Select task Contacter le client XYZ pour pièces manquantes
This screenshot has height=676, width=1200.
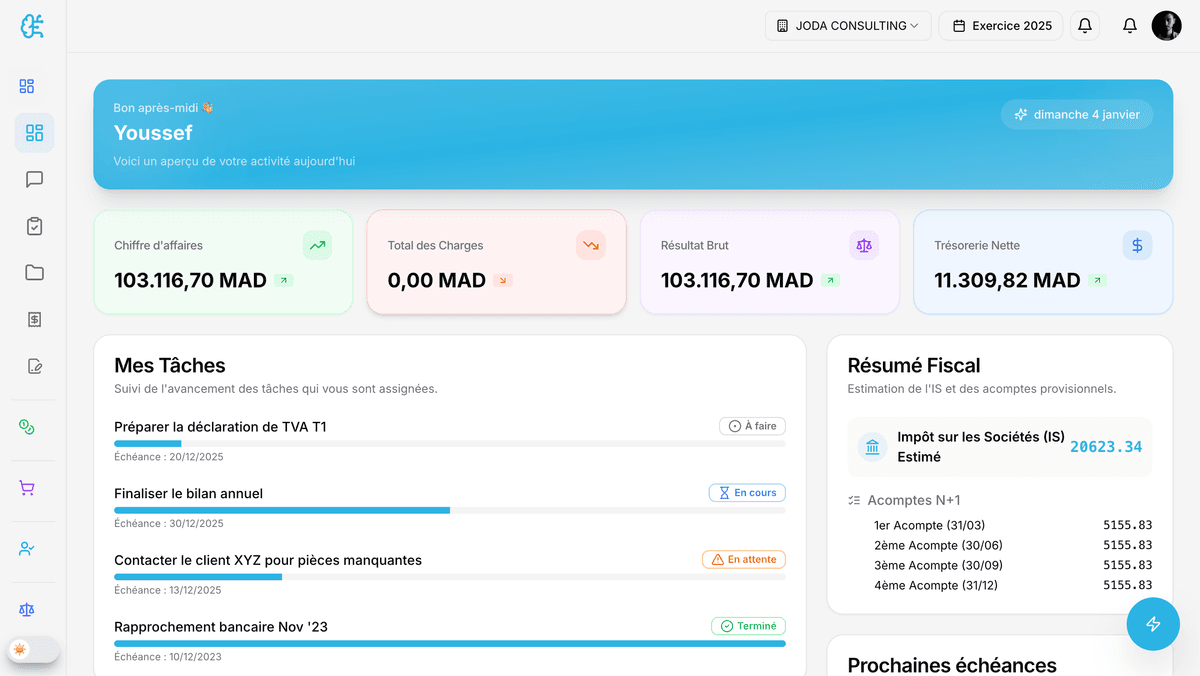[x=268, y=560]
